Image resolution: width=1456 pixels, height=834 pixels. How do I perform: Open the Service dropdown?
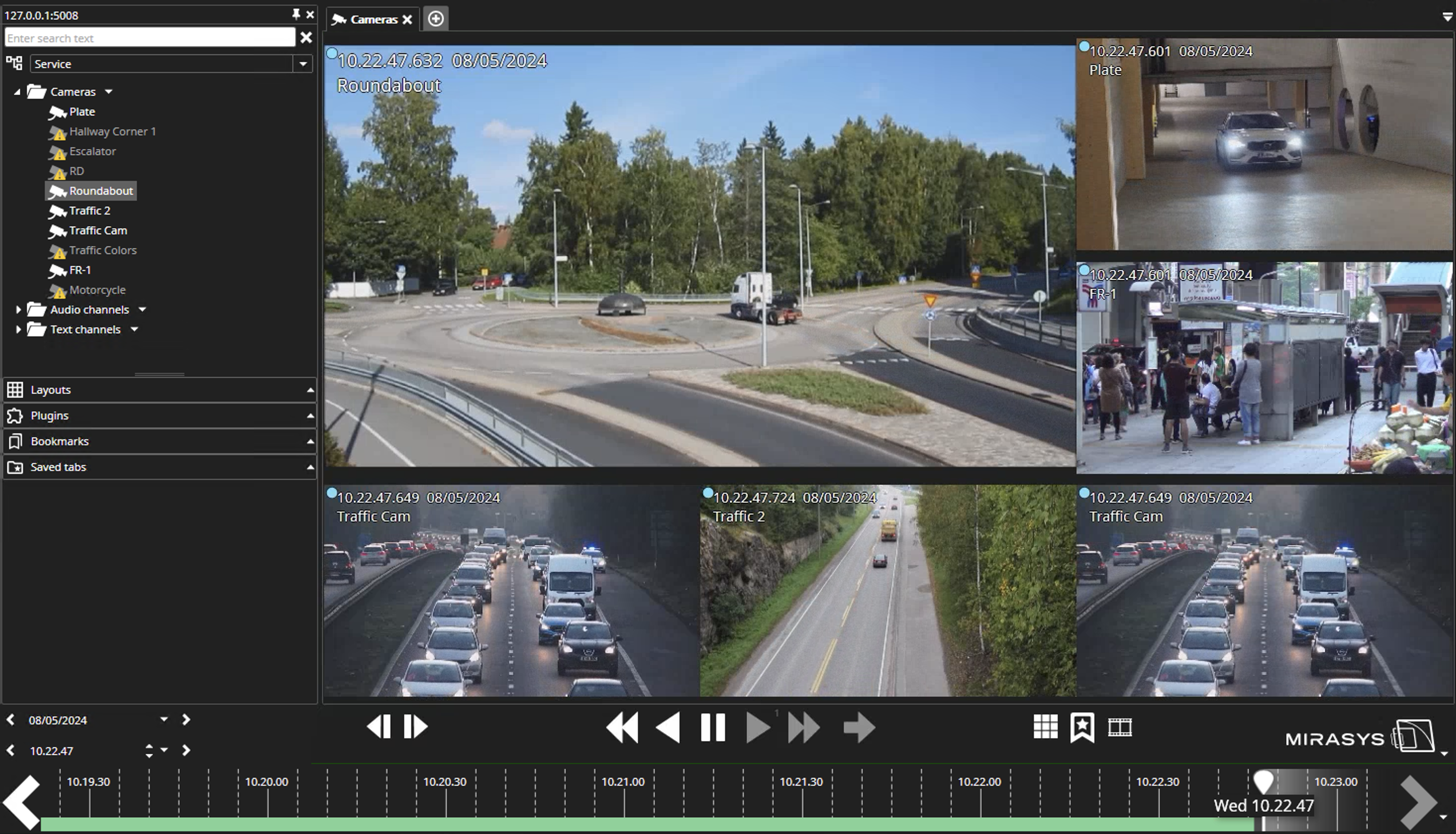coord(303,63)
